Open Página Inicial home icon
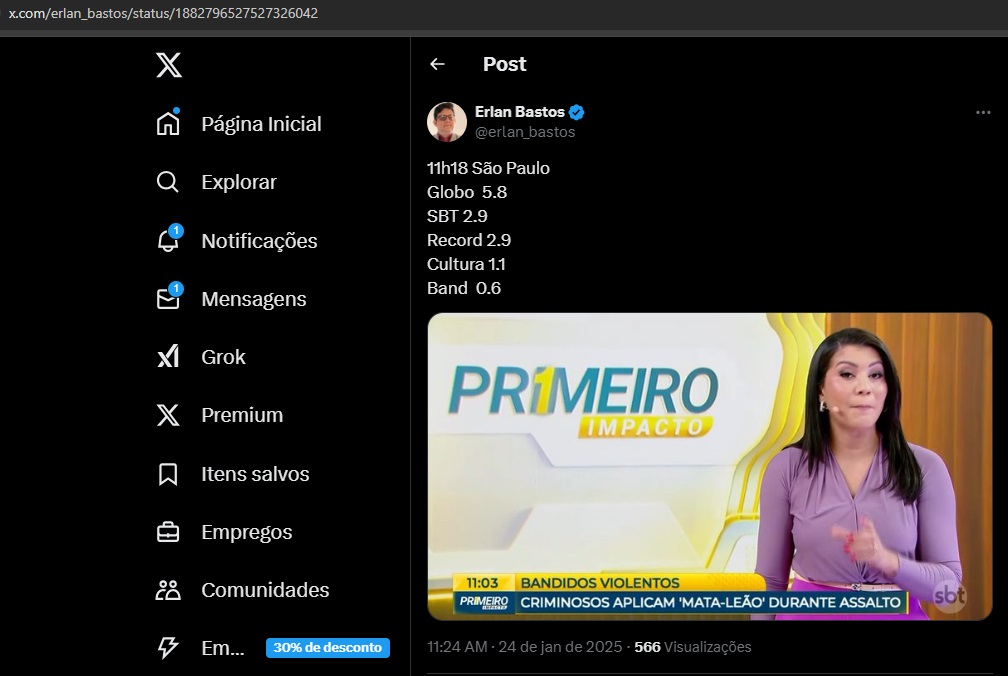 click(168, 124)
